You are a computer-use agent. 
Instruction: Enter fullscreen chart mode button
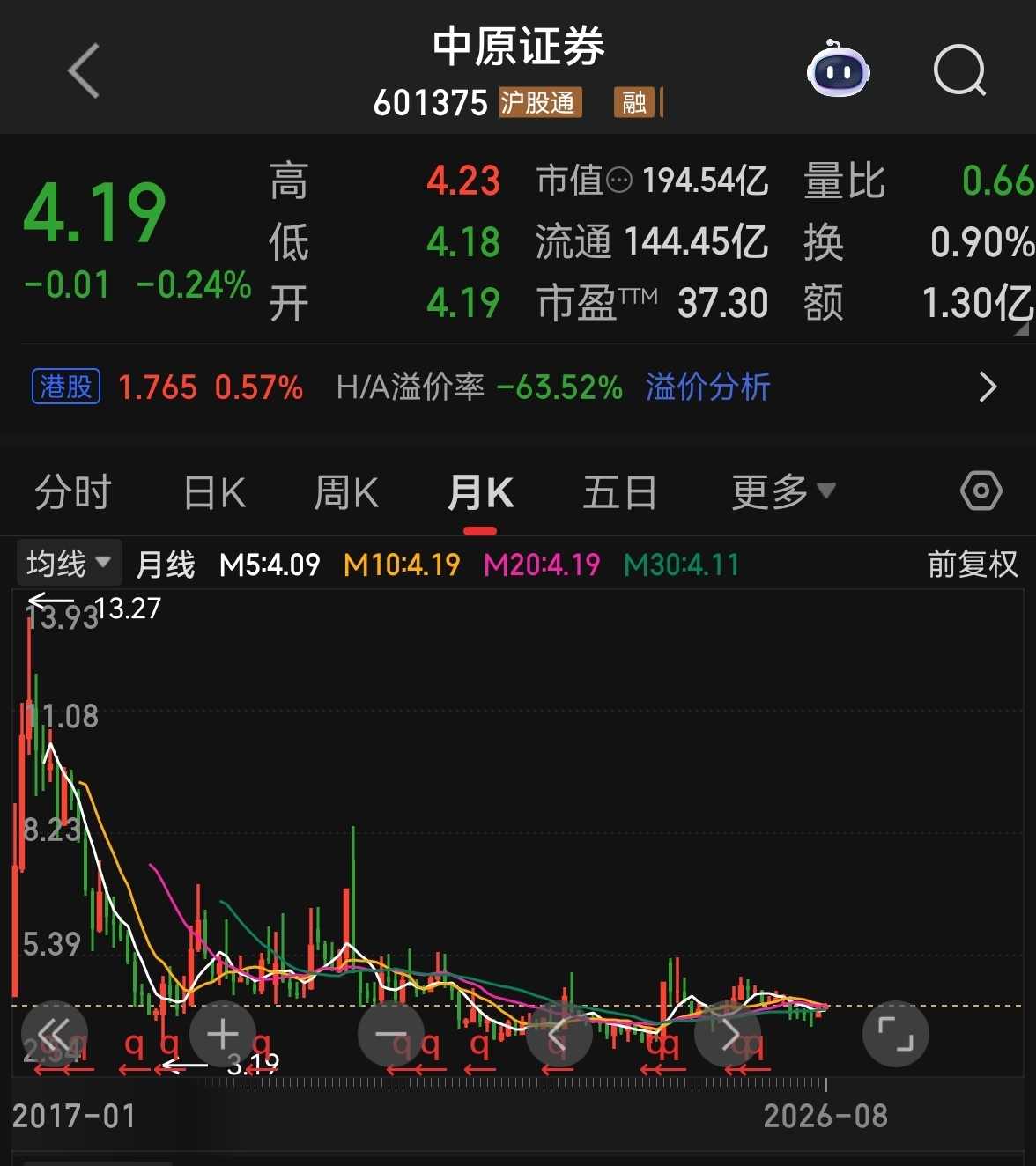coord(896,1034)
